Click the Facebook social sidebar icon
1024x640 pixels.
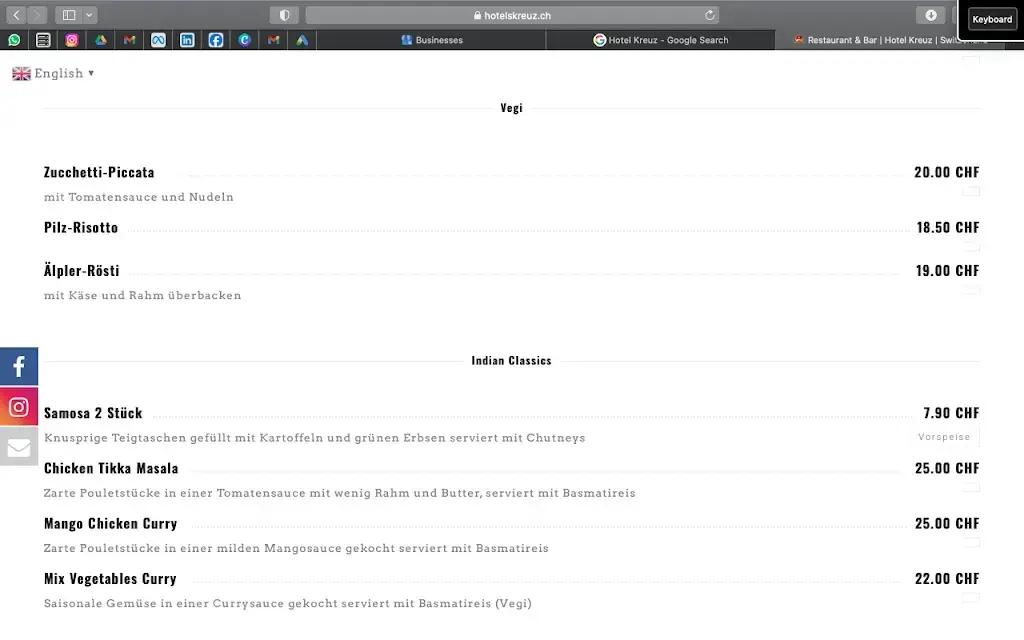19,367
